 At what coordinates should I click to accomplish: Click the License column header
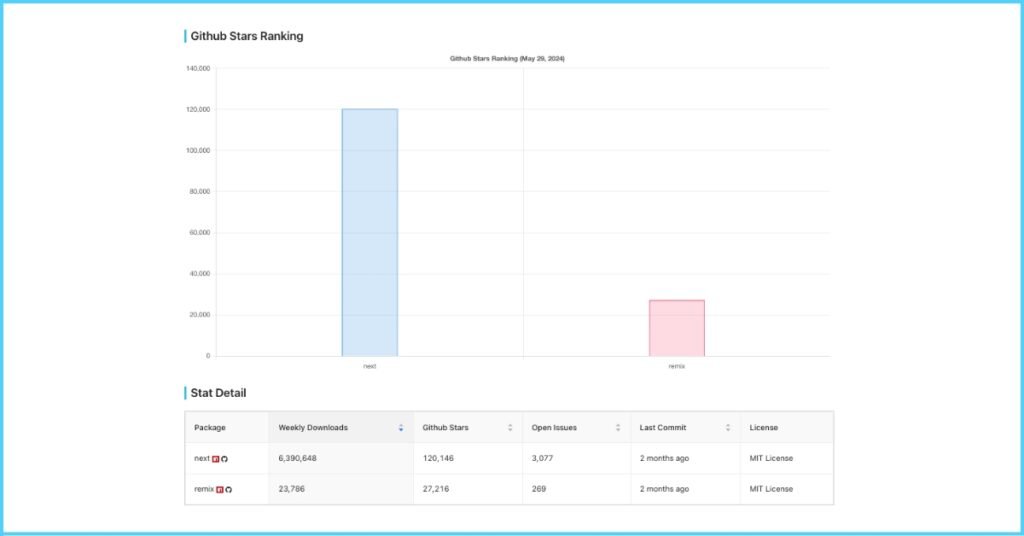click(787, 428)
